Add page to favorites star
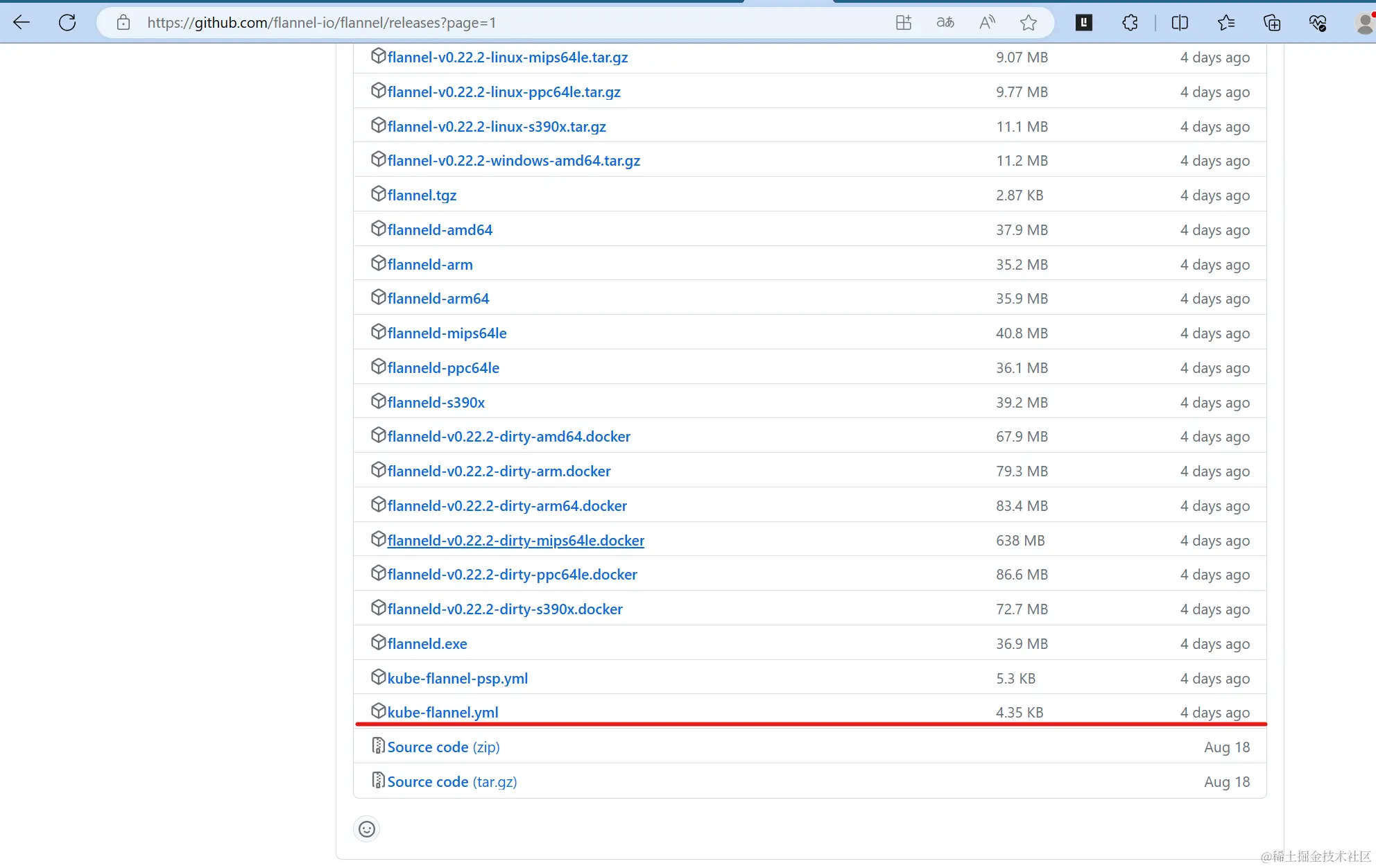The height and width of the screenshot is (868, 1376). 1028,23
